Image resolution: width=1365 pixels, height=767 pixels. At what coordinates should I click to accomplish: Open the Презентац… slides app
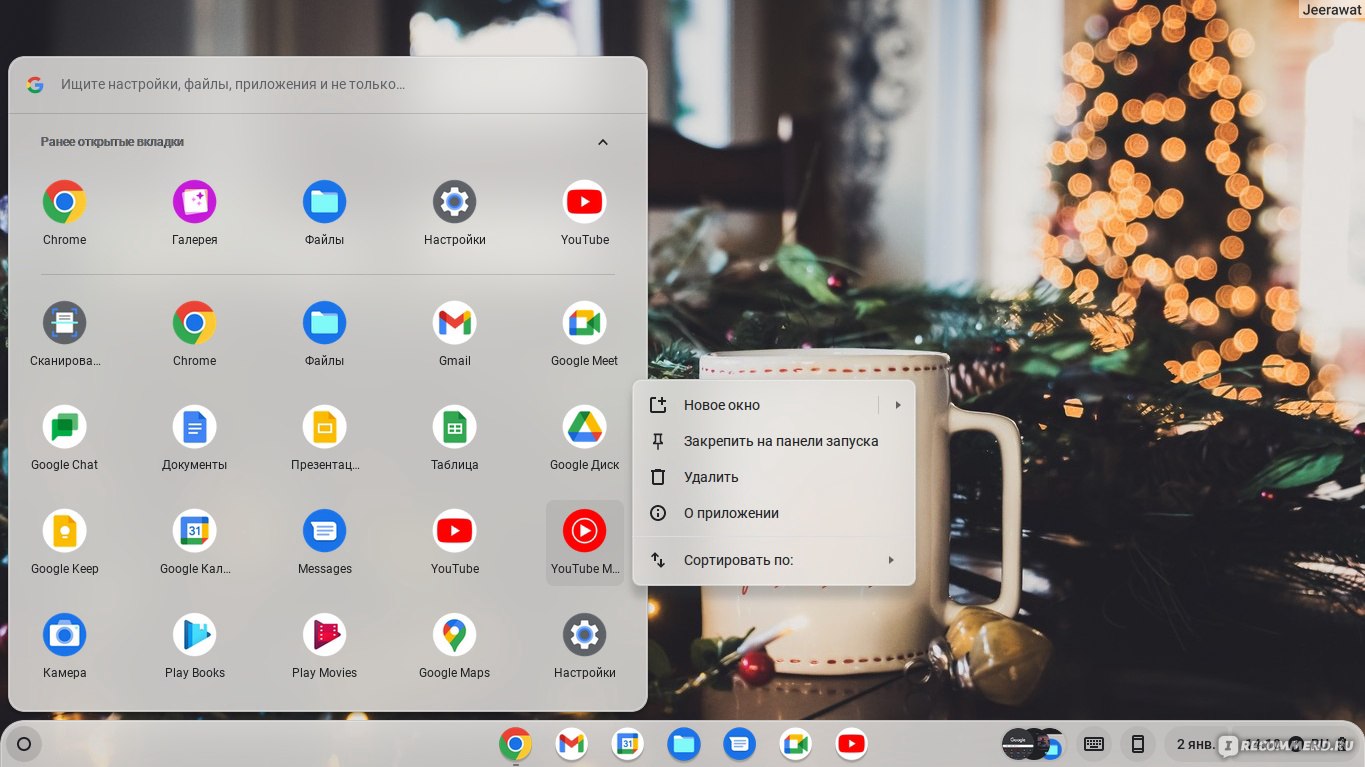coord(325,428)
